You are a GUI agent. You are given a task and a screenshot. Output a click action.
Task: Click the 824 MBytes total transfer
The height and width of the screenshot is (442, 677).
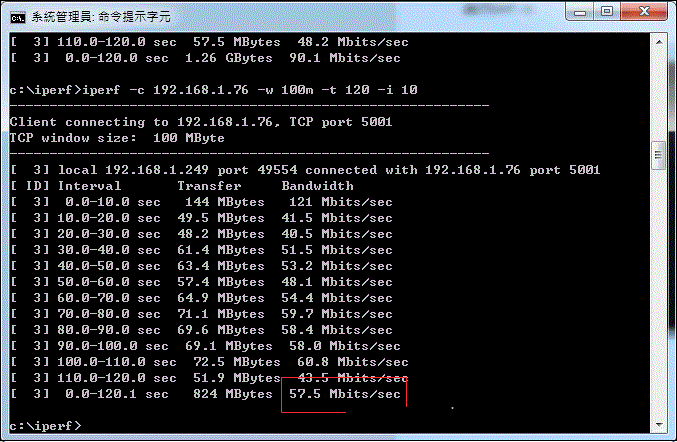233,394
